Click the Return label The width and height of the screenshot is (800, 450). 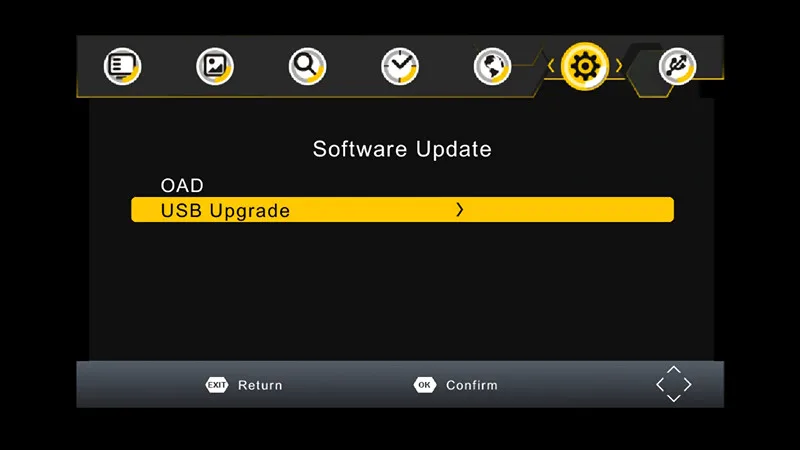[x=260, y=385]
